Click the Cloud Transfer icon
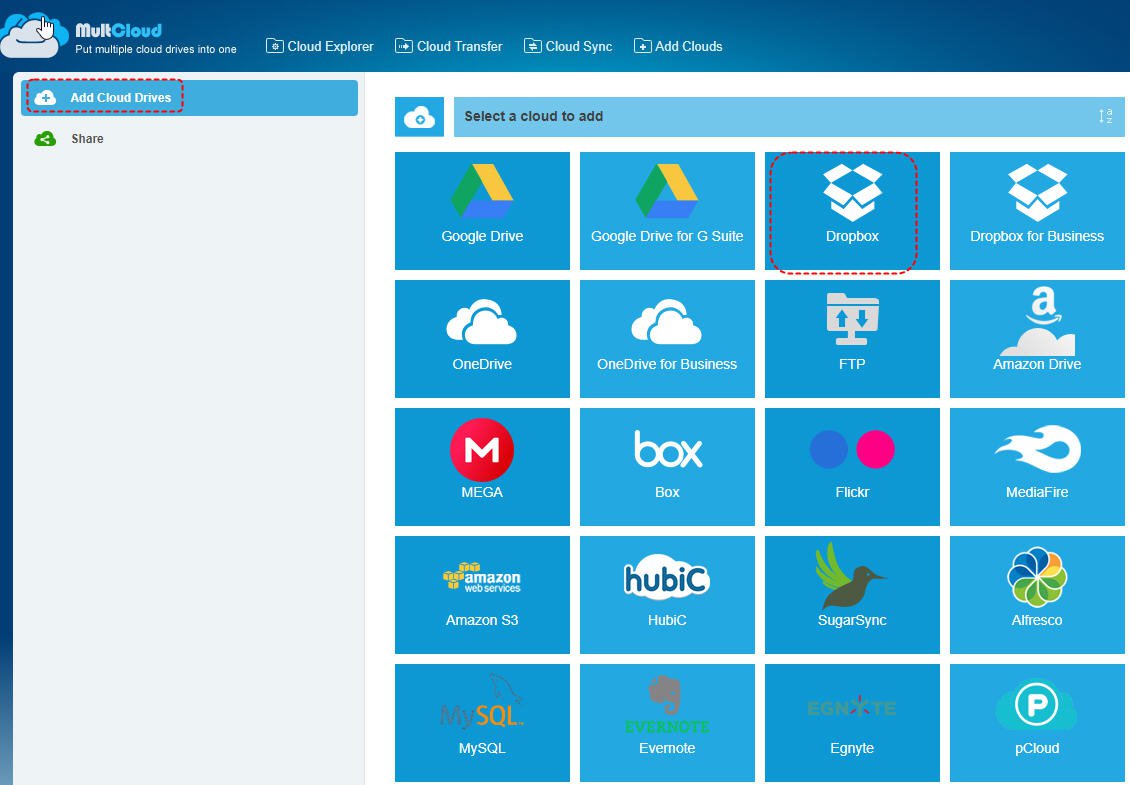1130x785 pixels. click(404, 46)
